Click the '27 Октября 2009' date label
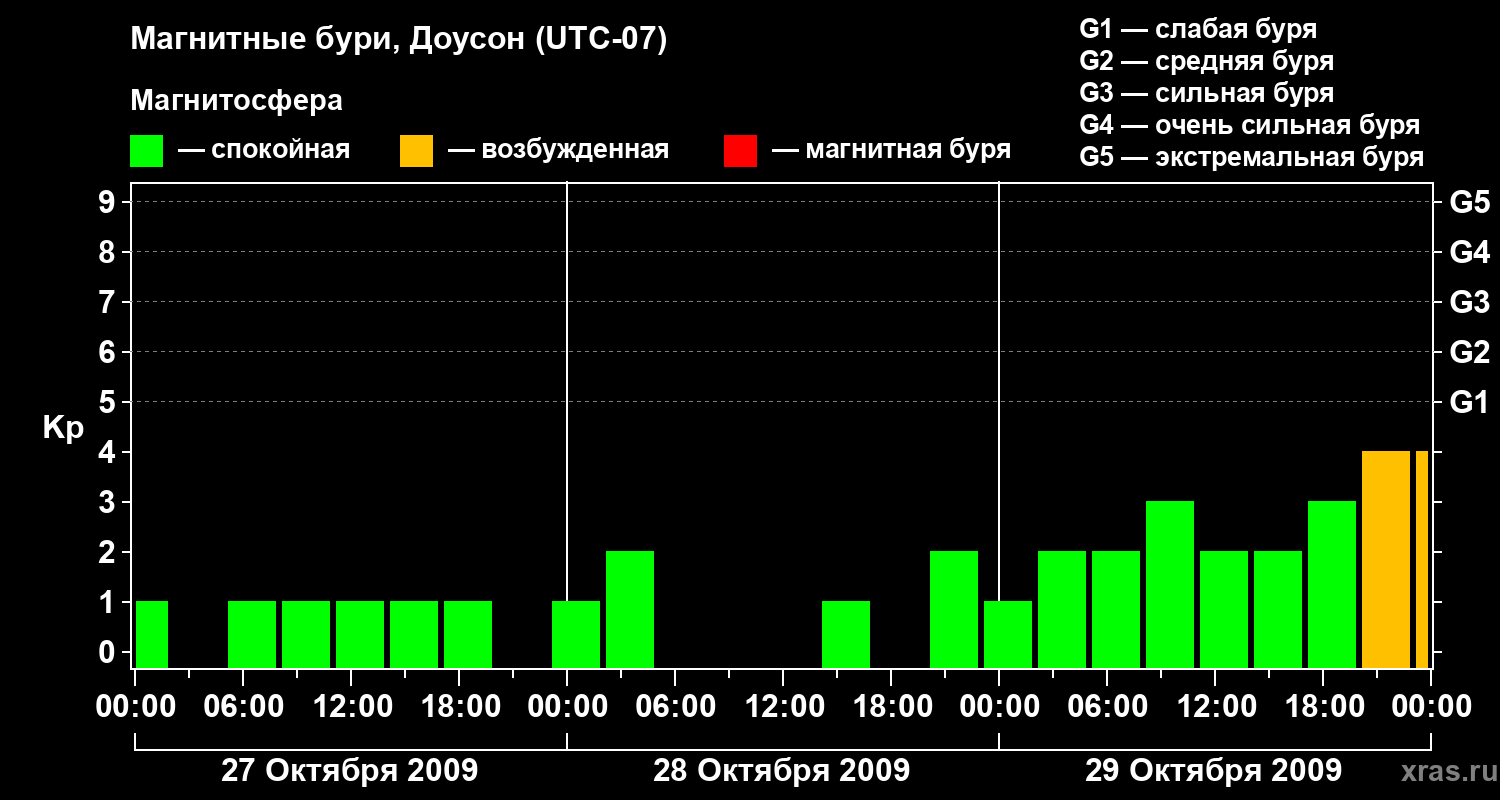The width and height of the screenshot is (1500, 800). click(x=349, y=771)
